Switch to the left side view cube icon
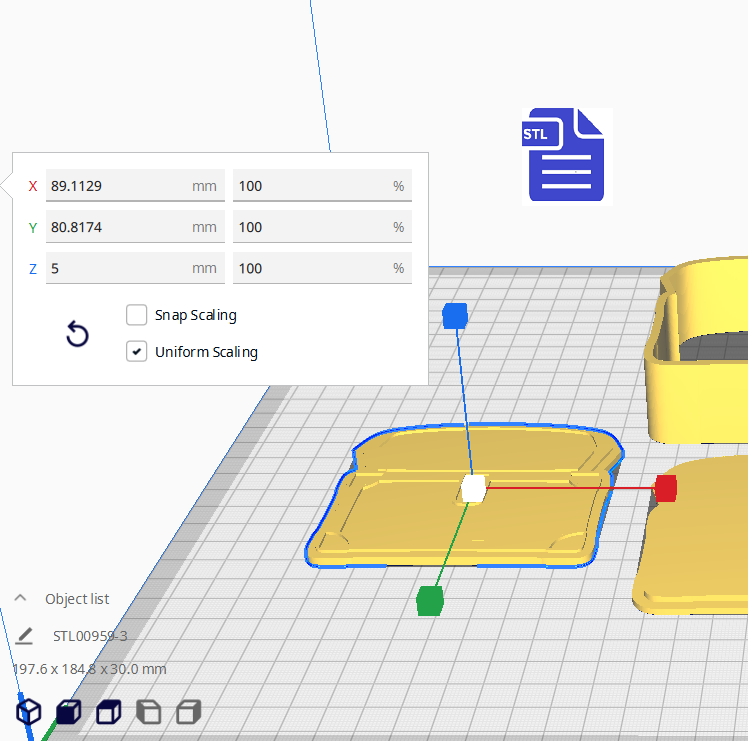 [x=148, y=712]
